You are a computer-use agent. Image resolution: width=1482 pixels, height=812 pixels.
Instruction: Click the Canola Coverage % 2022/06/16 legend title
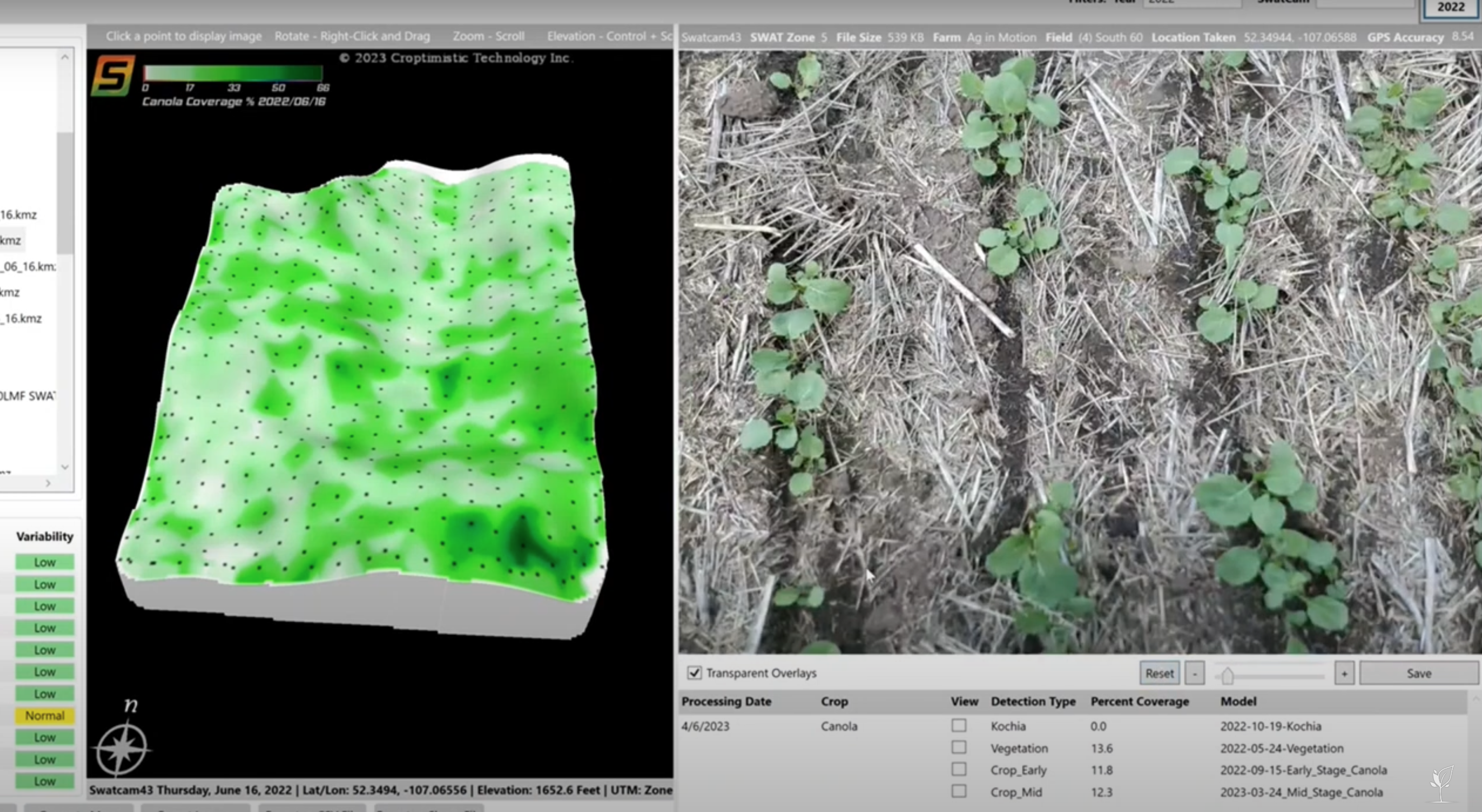(234, 101)
